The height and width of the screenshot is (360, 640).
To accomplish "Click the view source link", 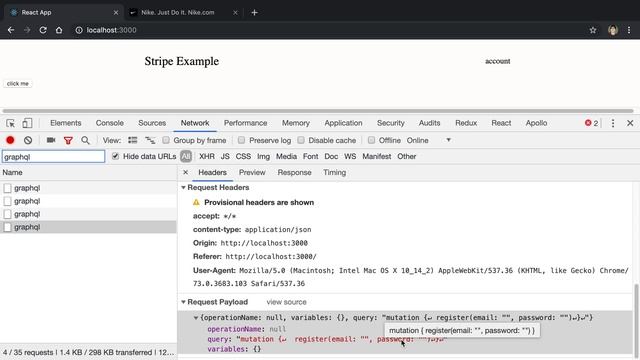I will (x=287, y=302).
